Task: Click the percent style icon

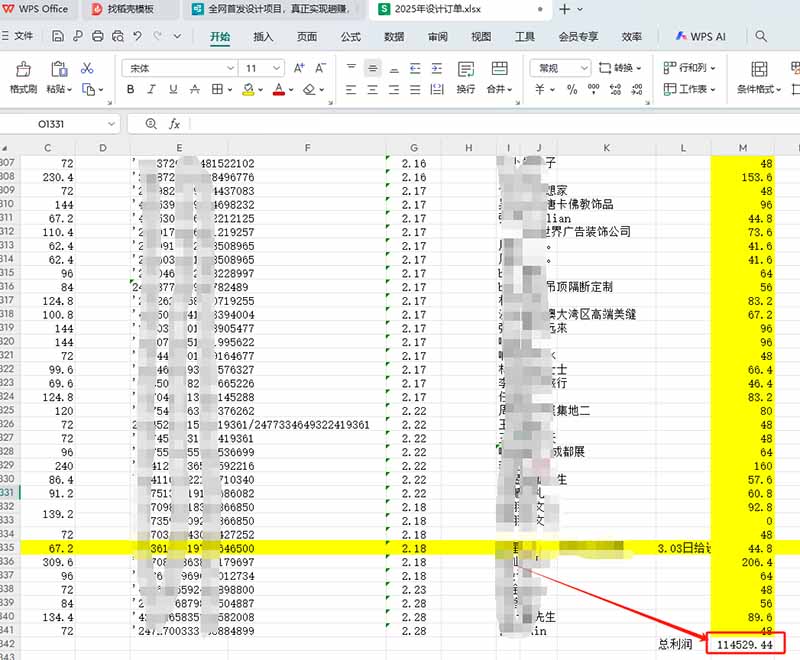Action: [x=572, y=90]
